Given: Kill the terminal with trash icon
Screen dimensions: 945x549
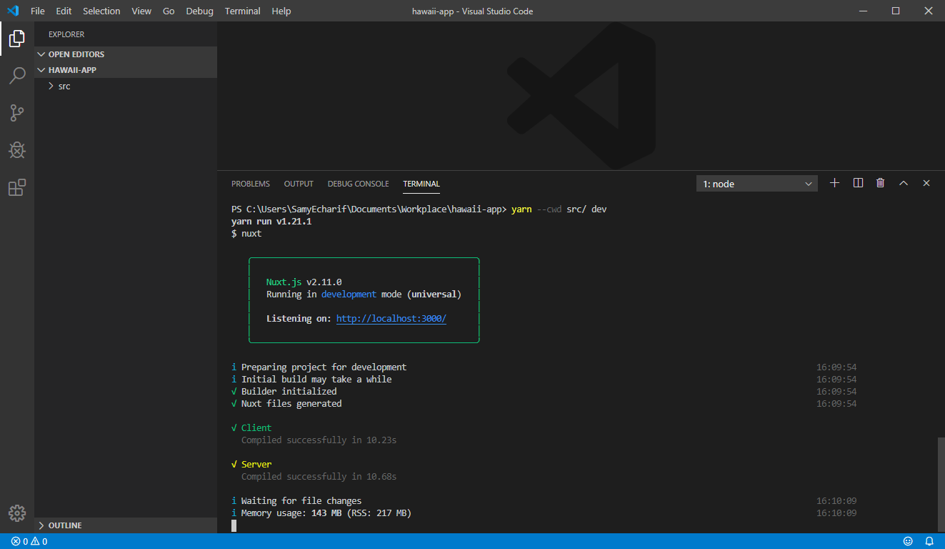Looking at the screenshot, I should [x=881, y=183].
